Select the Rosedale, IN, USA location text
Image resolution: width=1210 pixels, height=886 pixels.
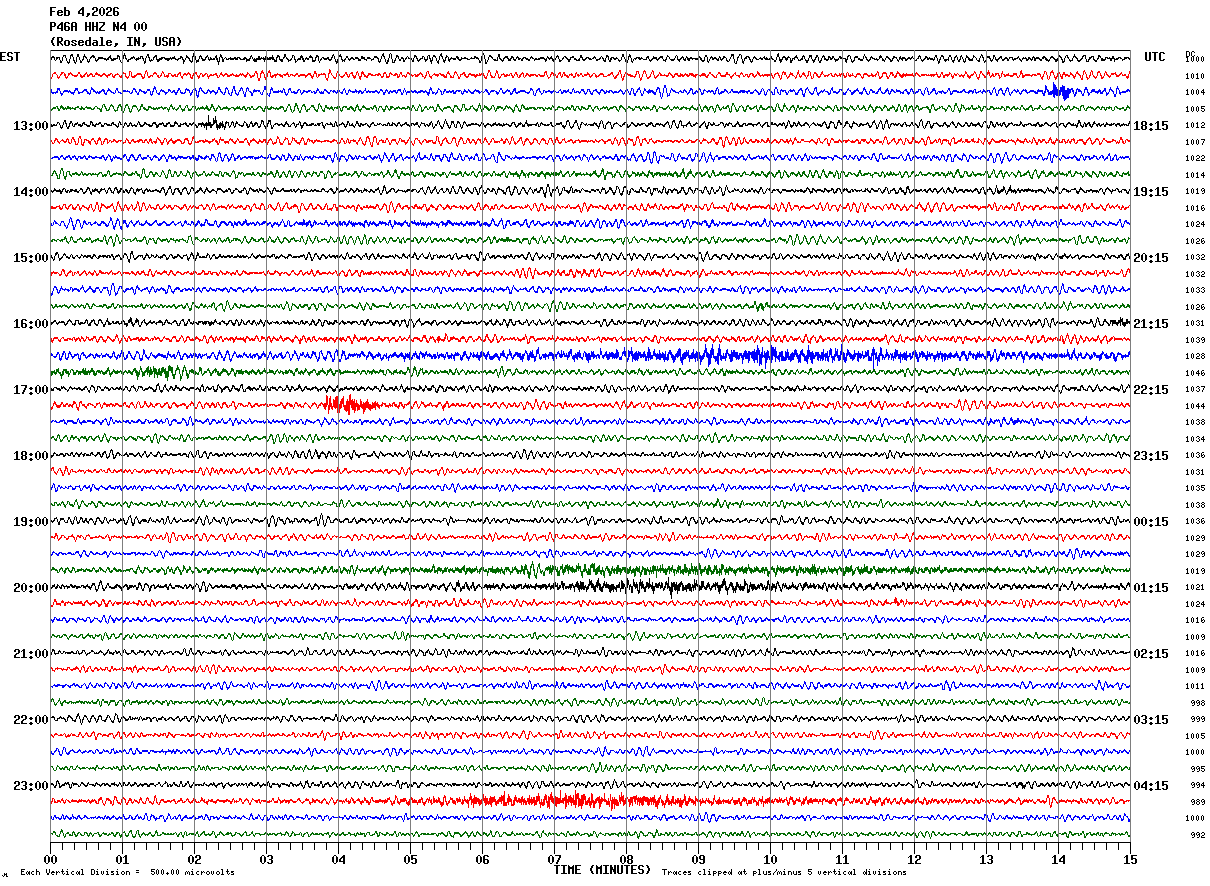116,42
